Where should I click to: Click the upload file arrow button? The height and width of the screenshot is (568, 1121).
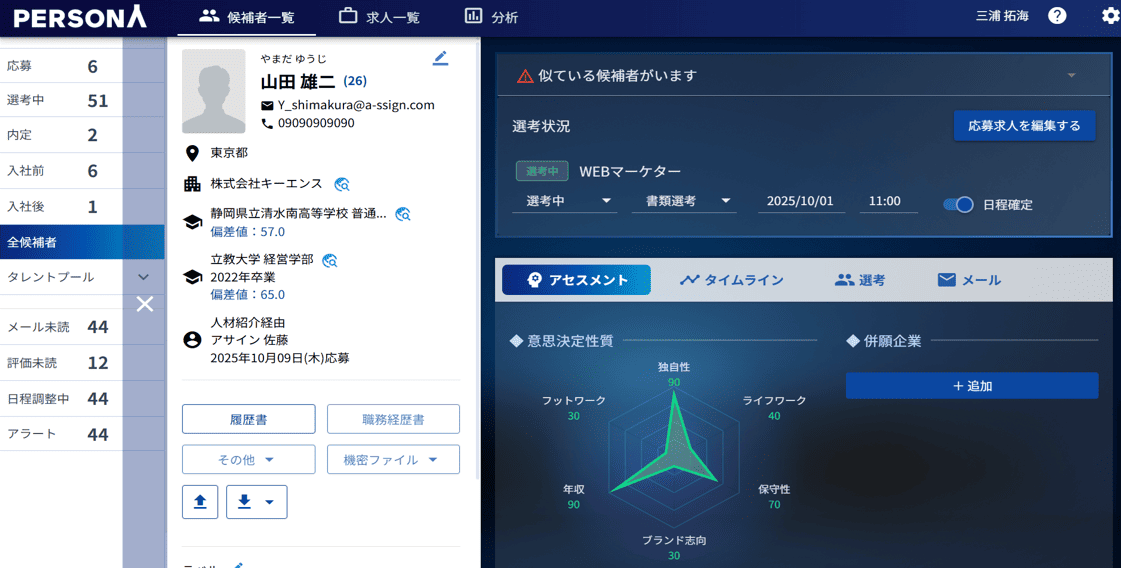click(200, 502)
